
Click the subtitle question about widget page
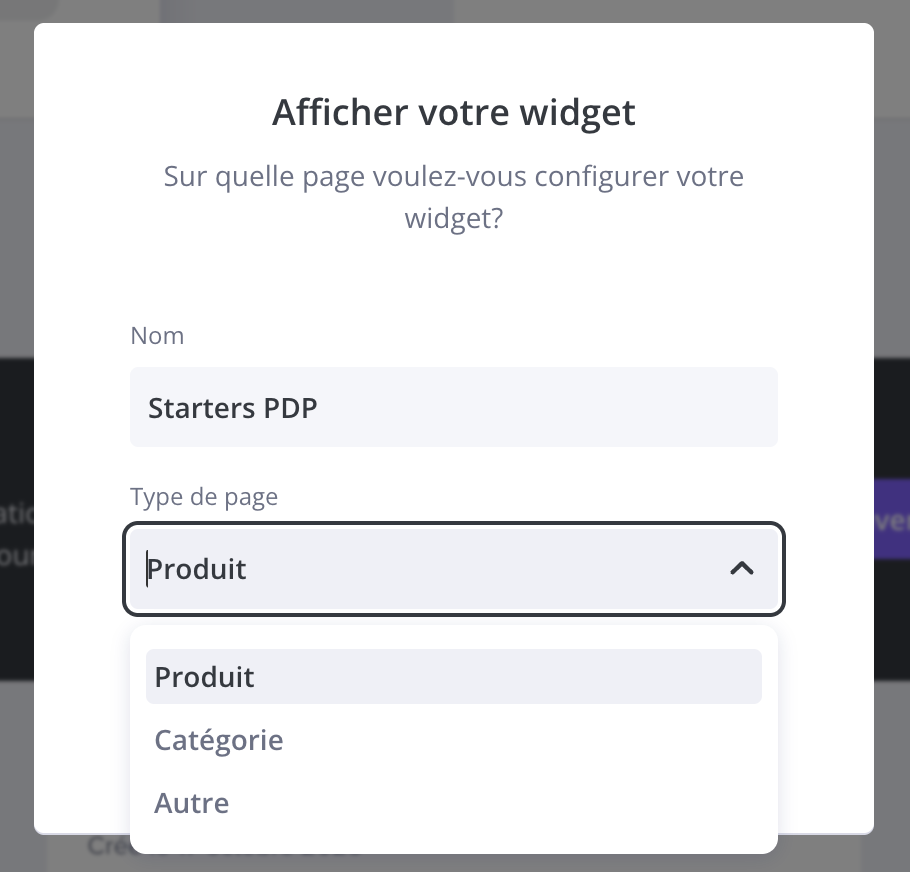click(x=453, y=197)
